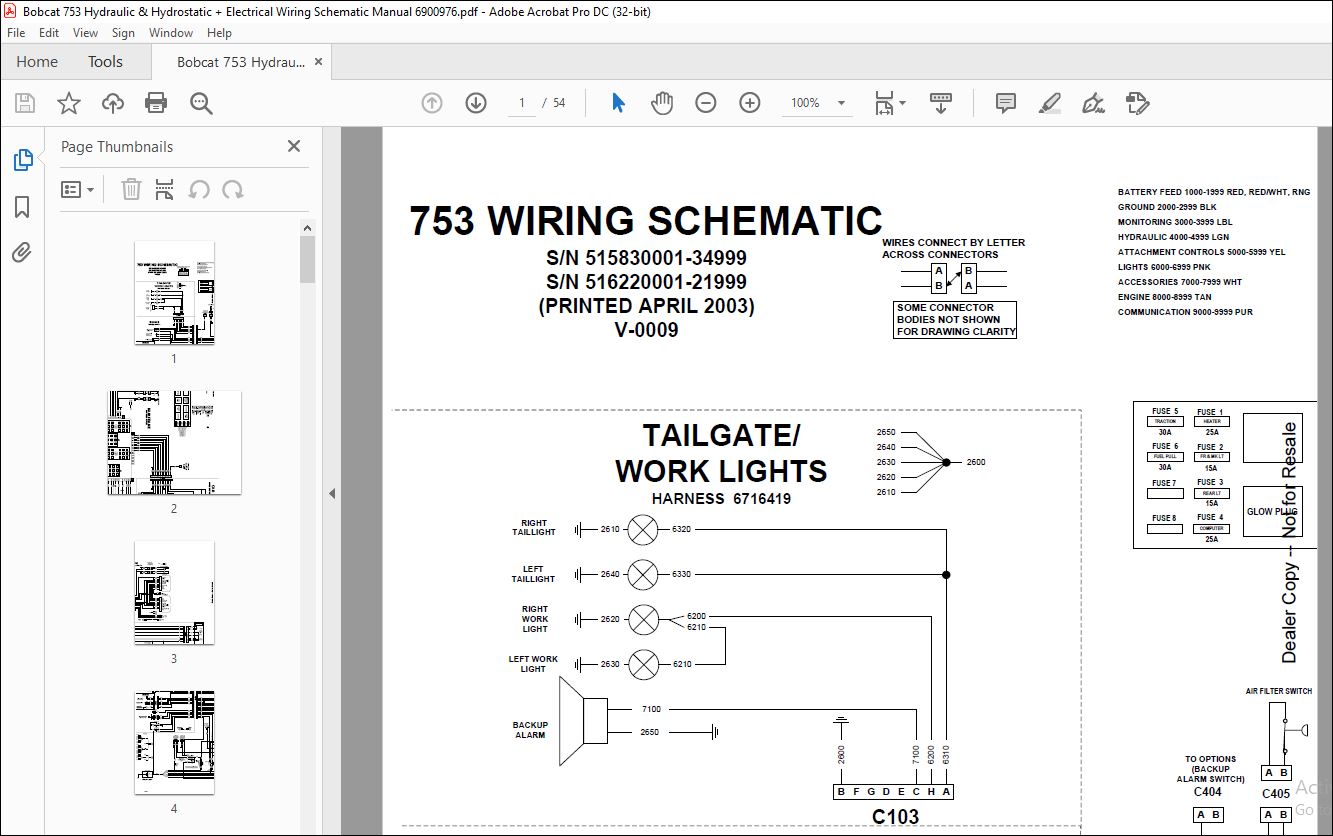1333x836 pixels.
Task: Zoom out with minus button
Action: pyautogui.click(x=706, y=103)
